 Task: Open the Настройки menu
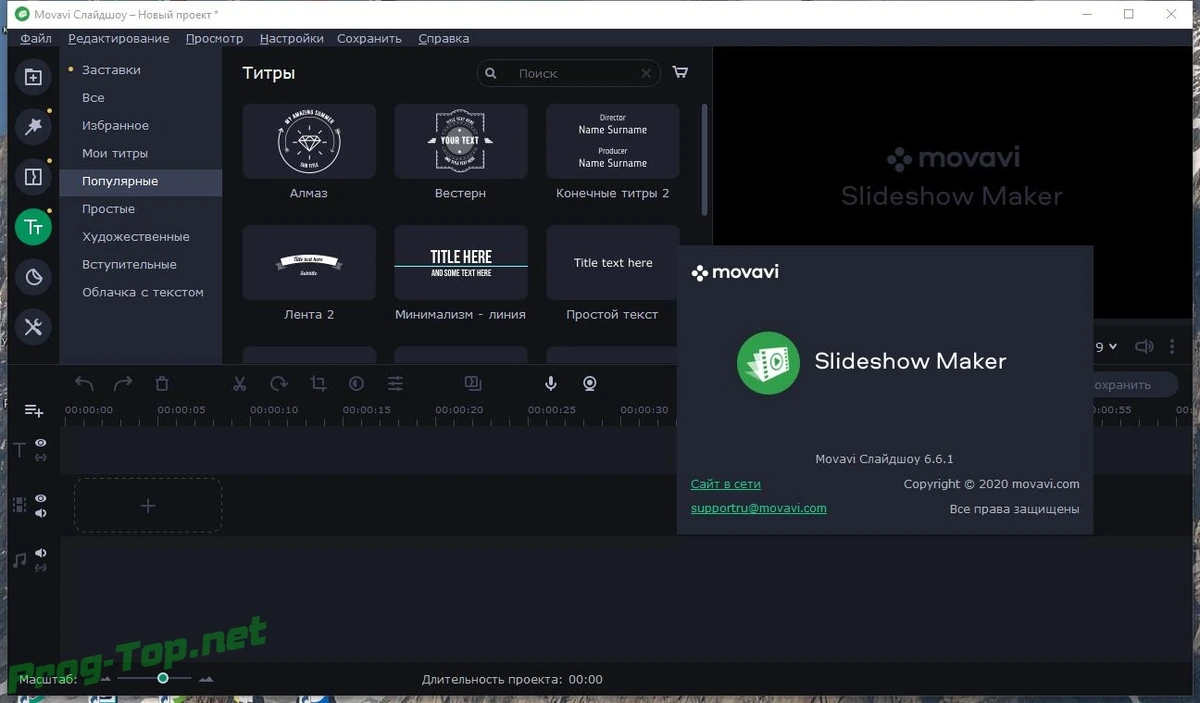291,38
